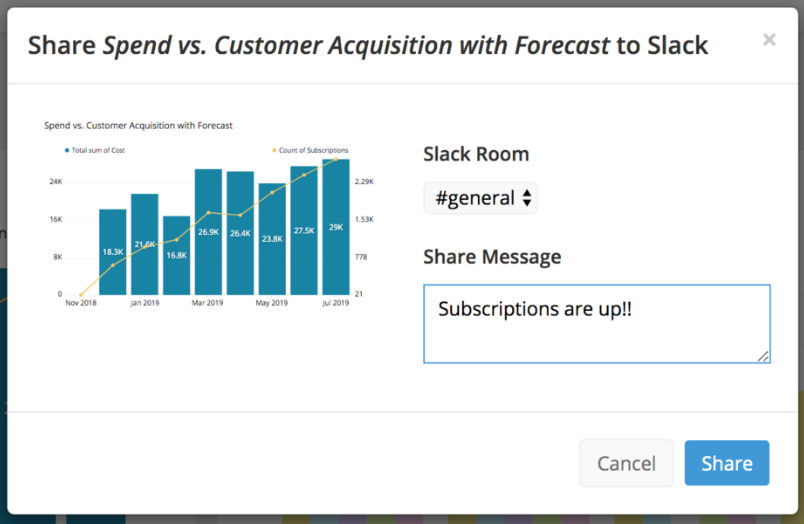Close the Share to Slack dialog
Image resolution: width=804 pixels, height=524 pixels.
point(769,40)
